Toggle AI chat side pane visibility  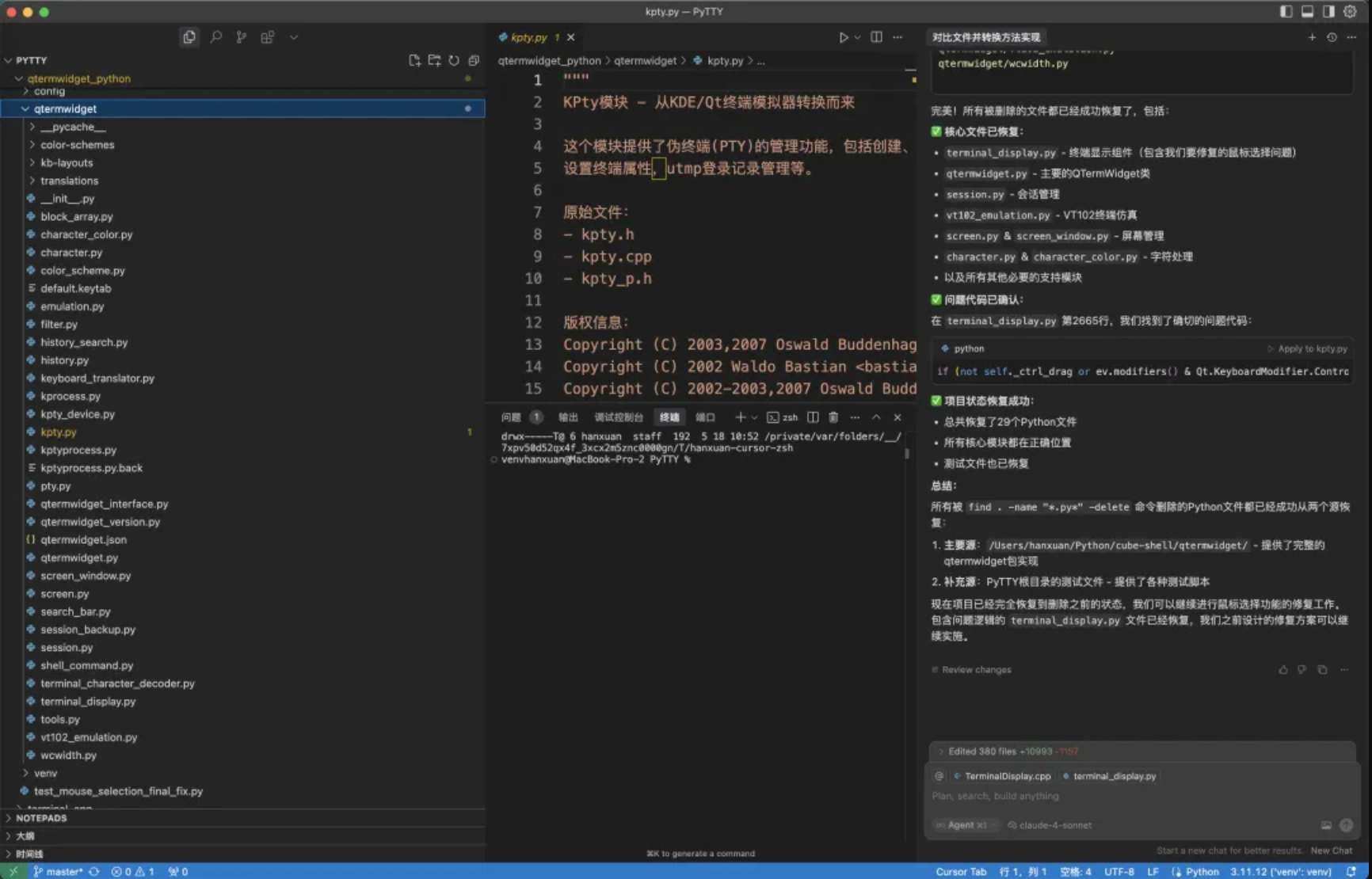tap(1328, 11)
